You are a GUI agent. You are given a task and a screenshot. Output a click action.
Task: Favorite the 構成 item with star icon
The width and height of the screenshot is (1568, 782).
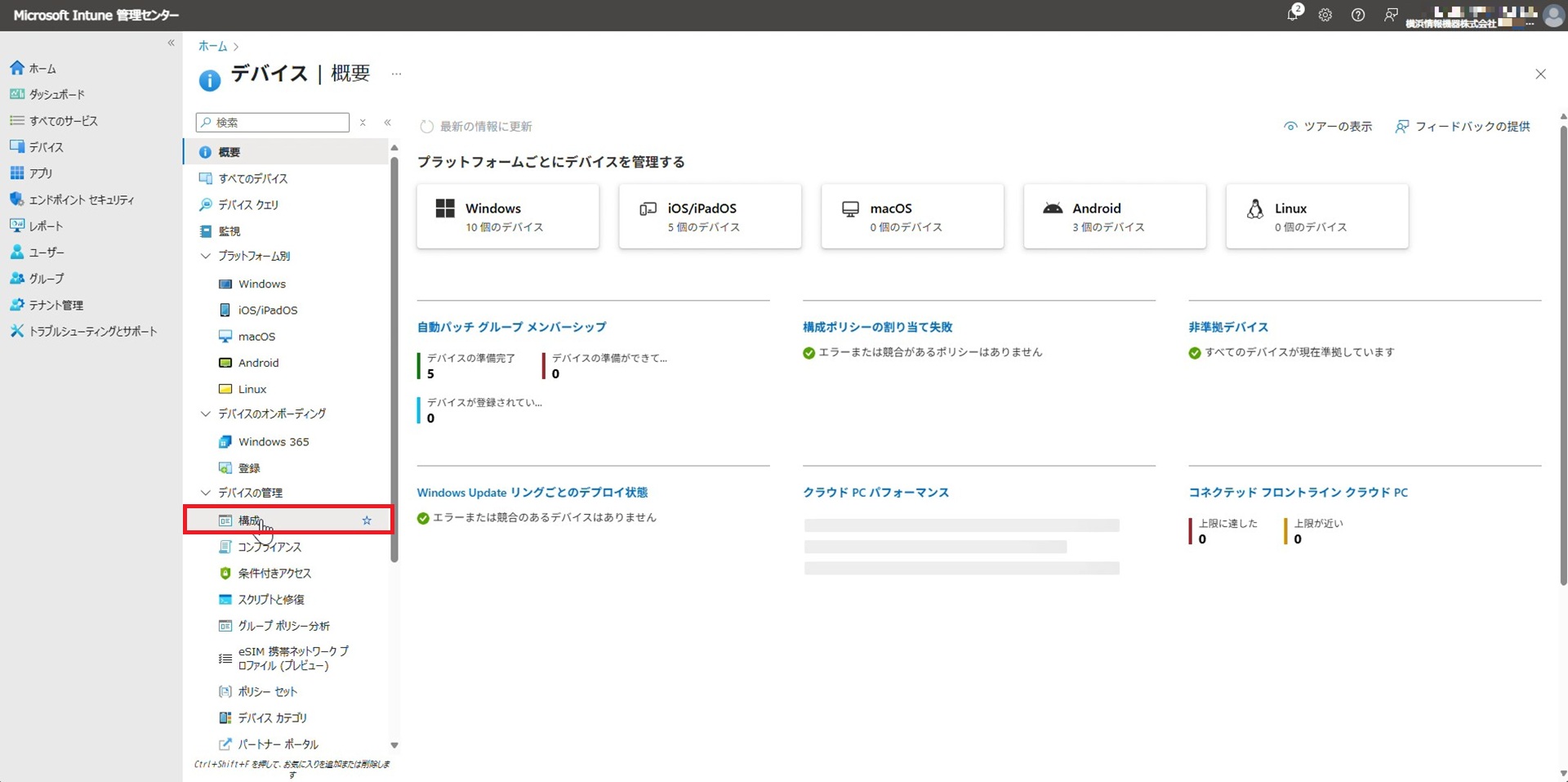367,521
